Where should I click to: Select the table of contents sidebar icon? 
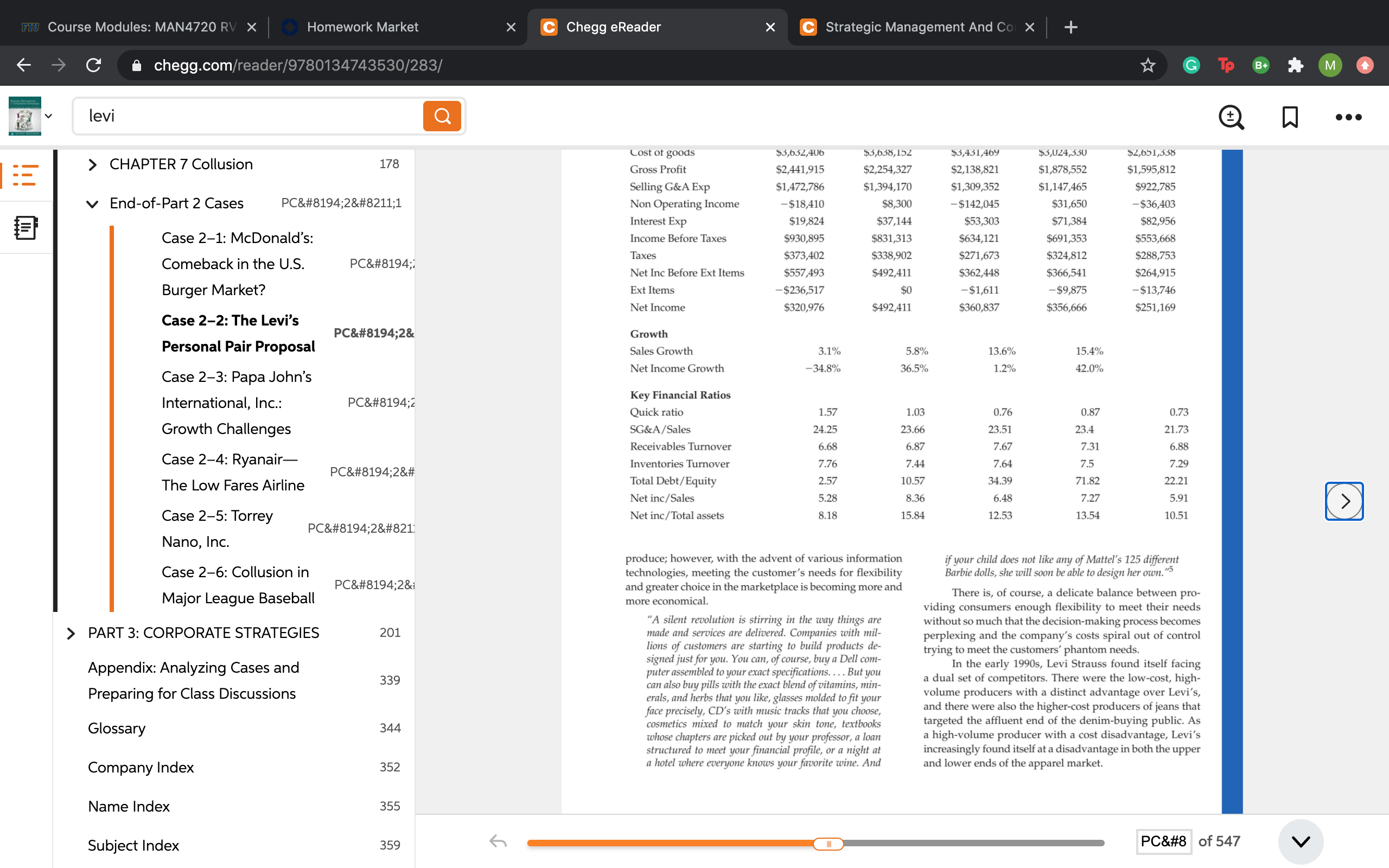pyautogui.click(x=26, y=175)
